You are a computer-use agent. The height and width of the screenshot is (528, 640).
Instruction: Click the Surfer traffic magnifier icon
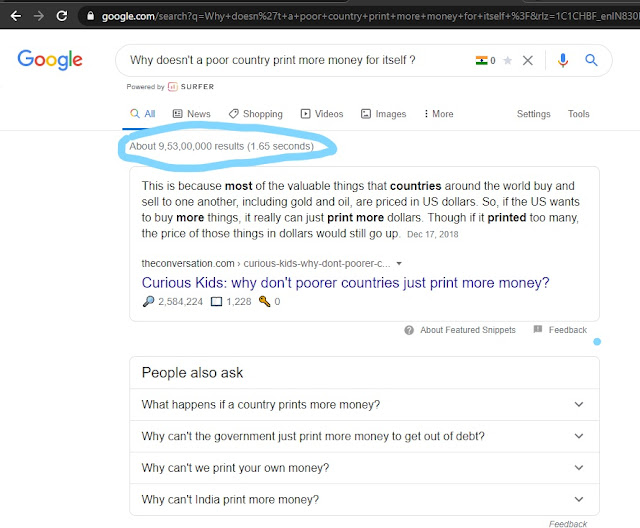click(148, 302)
